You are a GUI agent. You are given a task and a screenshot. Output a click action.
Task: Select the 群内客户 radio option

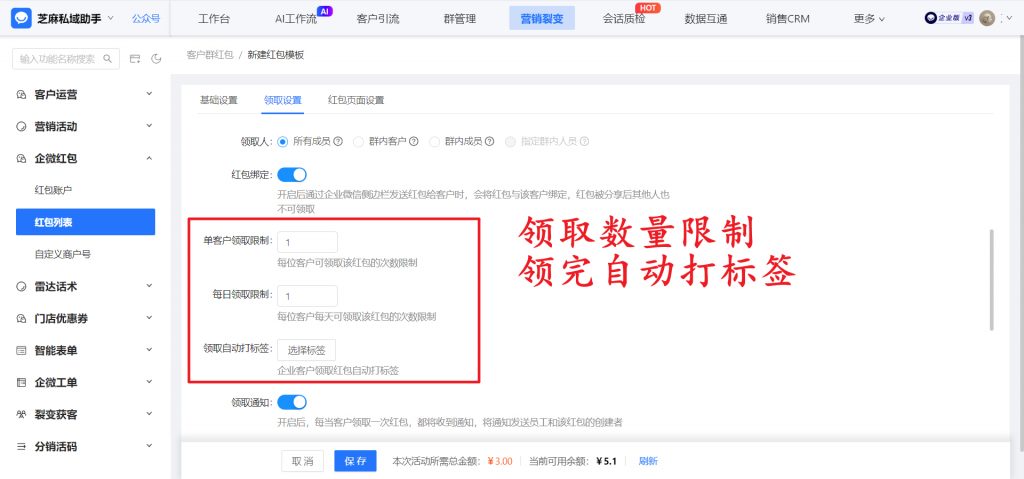coord(359,142)
